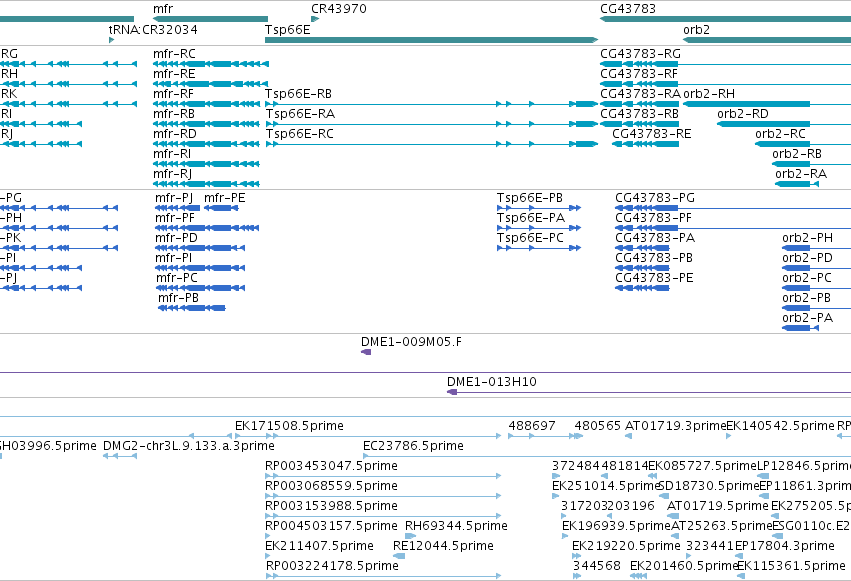This screenshot has height=581, width=851.
Task: Click the tRNA:CR32034 gene label
Action: (153, 29)
